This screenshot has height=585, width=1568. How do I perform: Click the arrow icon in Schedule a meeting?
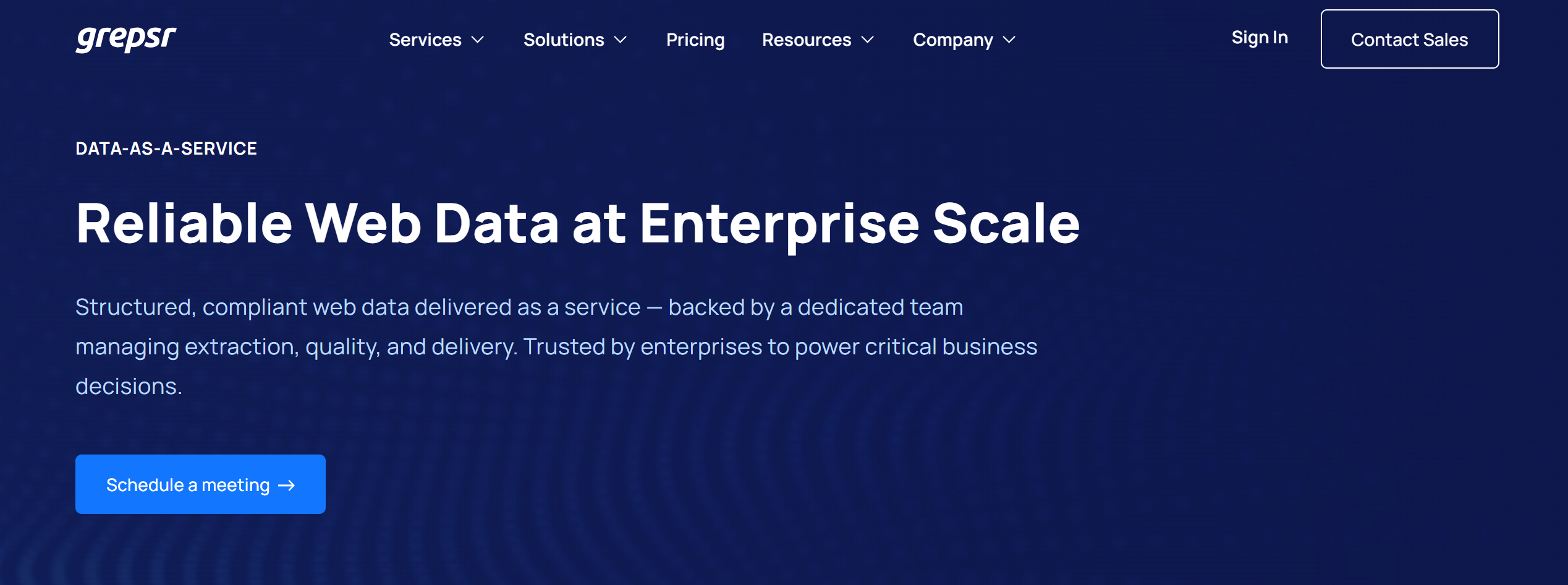tap(287, 485)
